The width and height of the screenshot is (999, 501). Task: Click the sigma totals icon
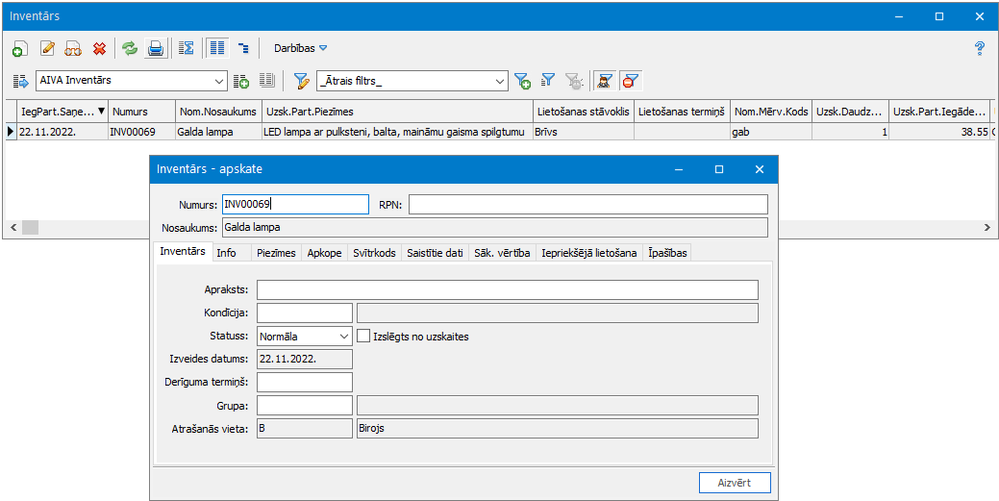click(x=186, y=48)
